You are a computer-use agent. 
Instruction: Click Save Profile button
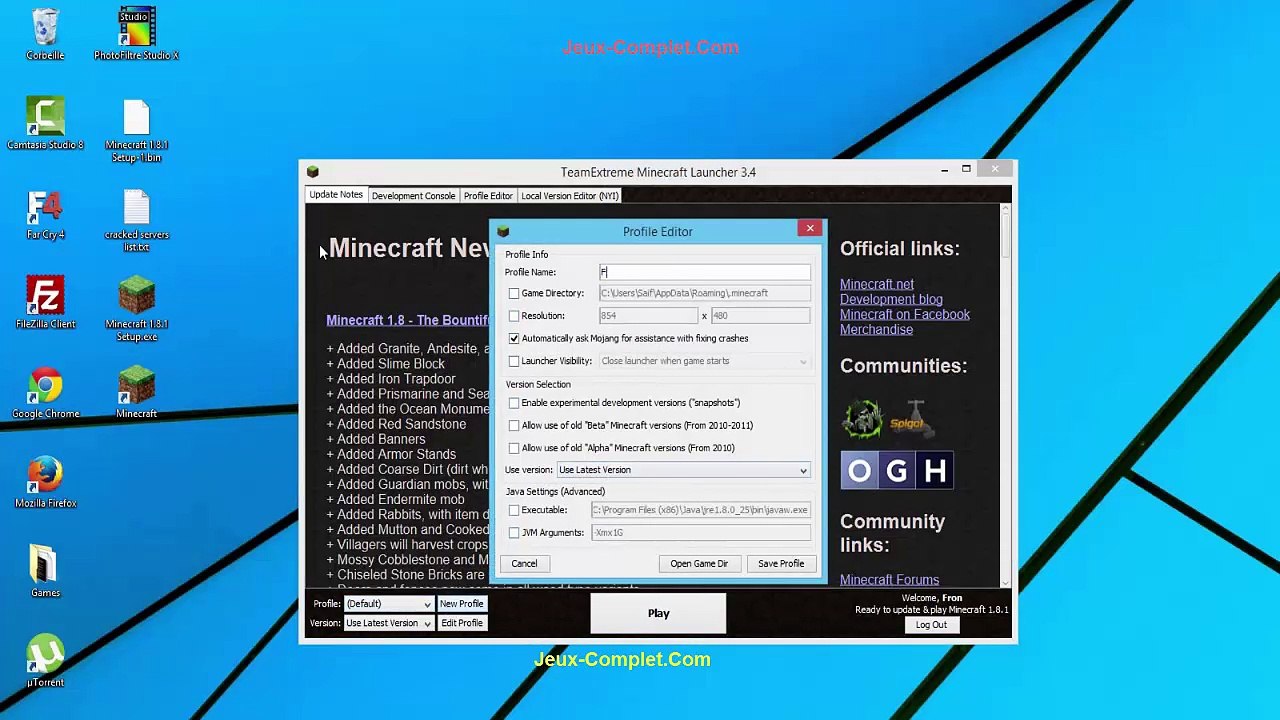pos(781,564)
